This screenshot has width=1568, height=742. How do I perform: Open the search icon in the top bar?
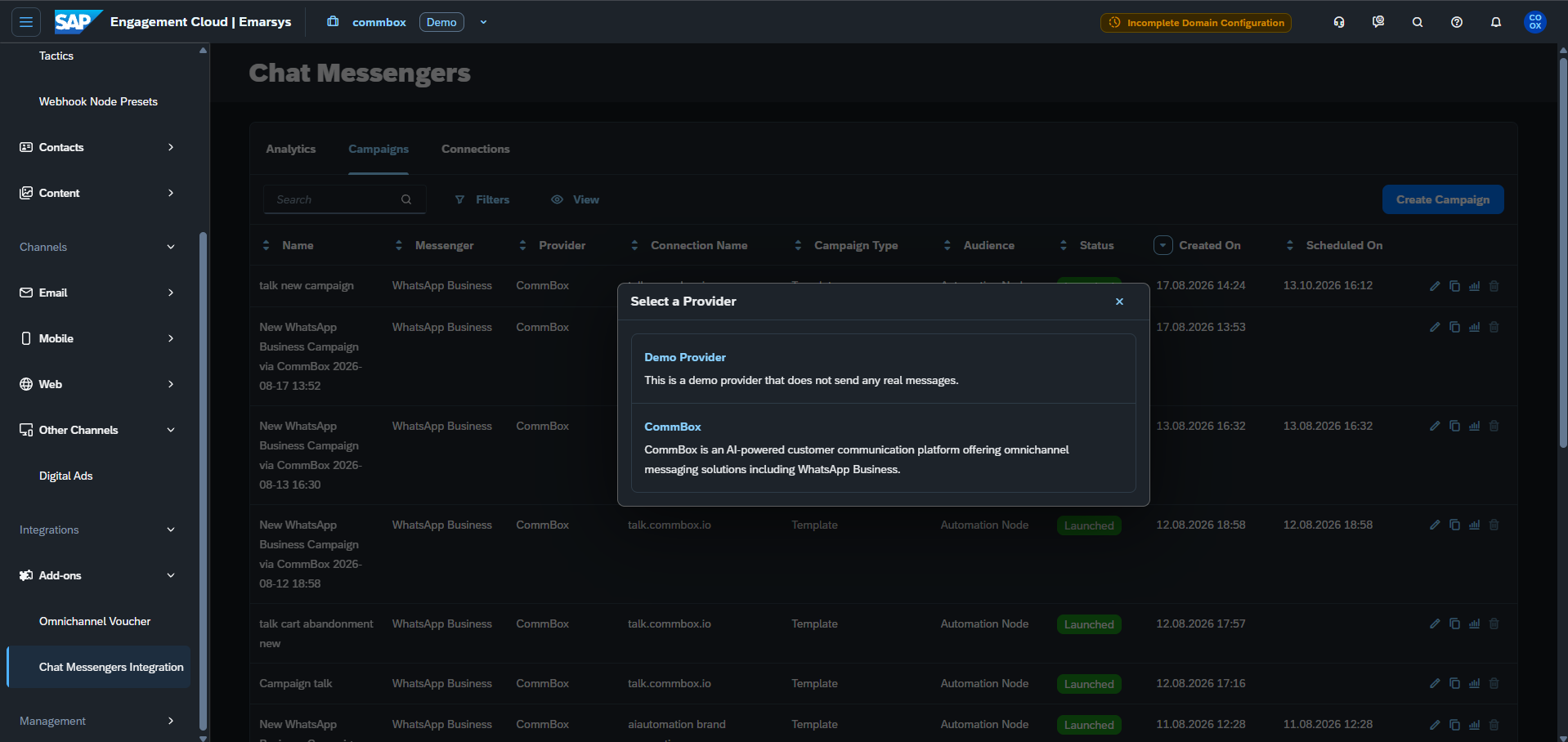coord(1418,22)
